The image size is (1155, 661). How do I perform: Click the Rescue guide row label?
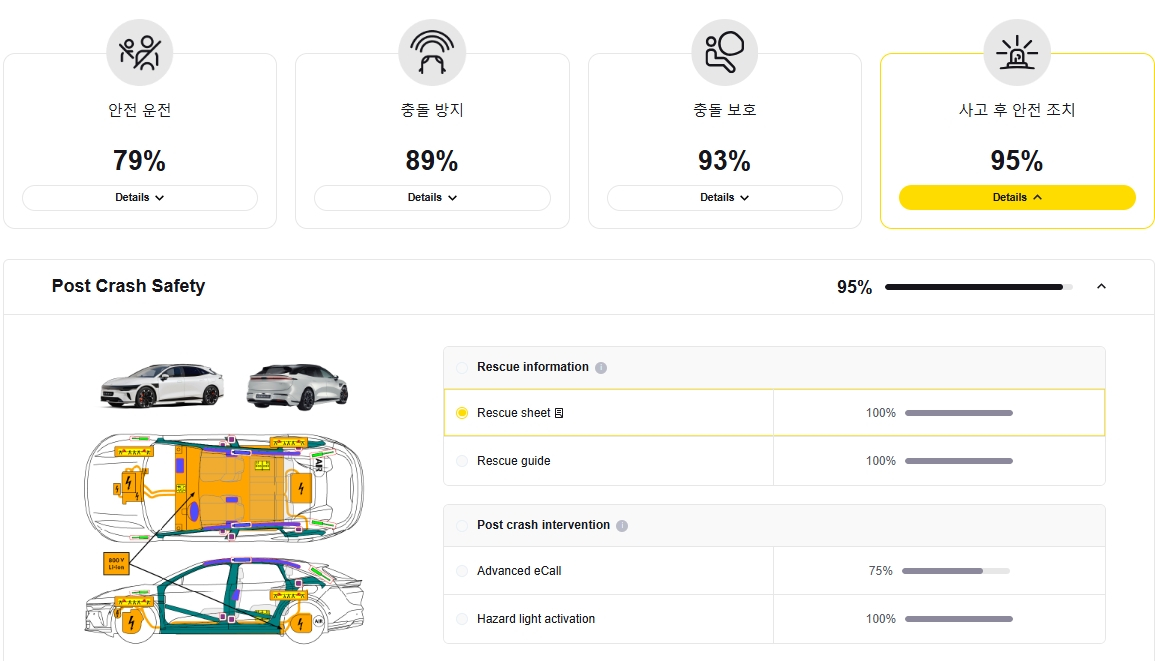click(513, 461)
